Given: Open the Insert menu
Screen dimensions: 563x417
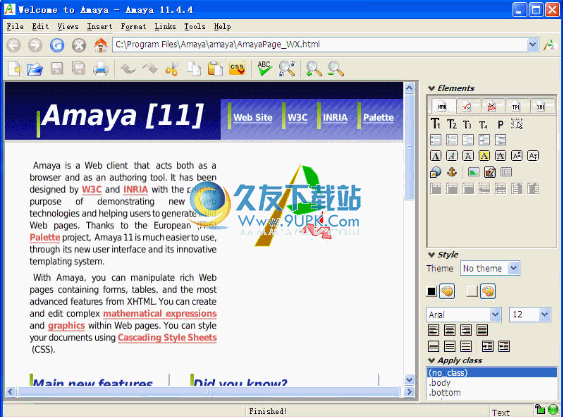Looking at the screenshot, I should click(x=99, y=26).
